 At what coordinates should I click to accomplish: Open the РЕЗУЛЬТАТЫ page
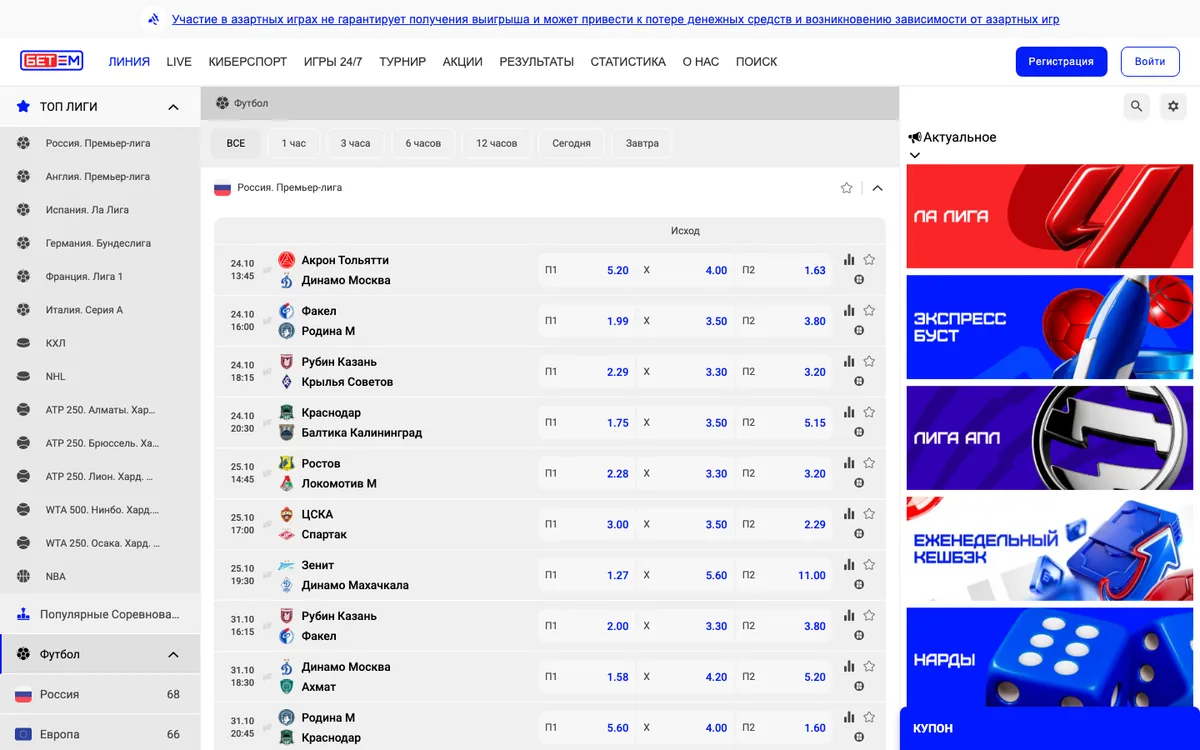coord(537,61)
